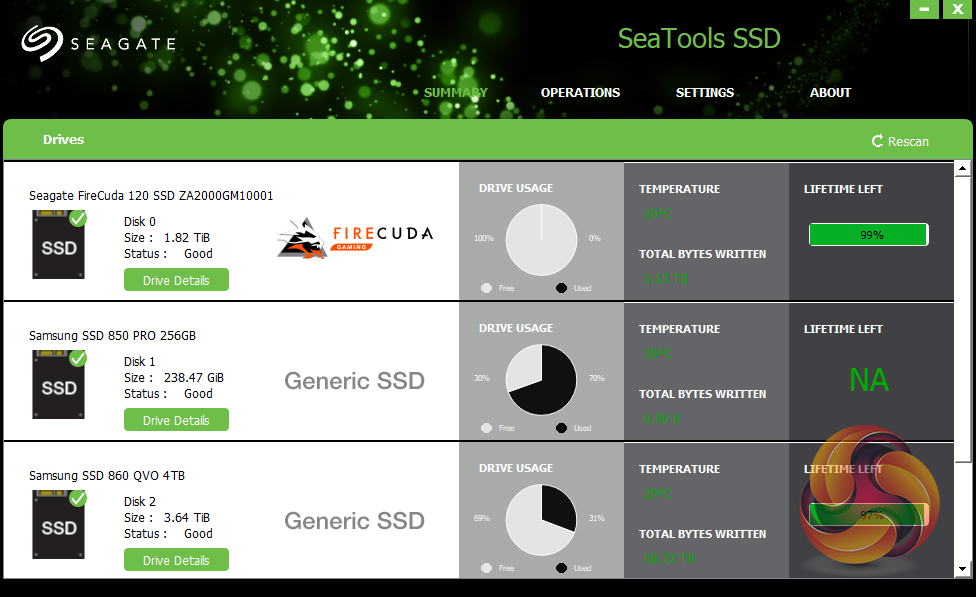Open the Settings tab

click(705, 93)
